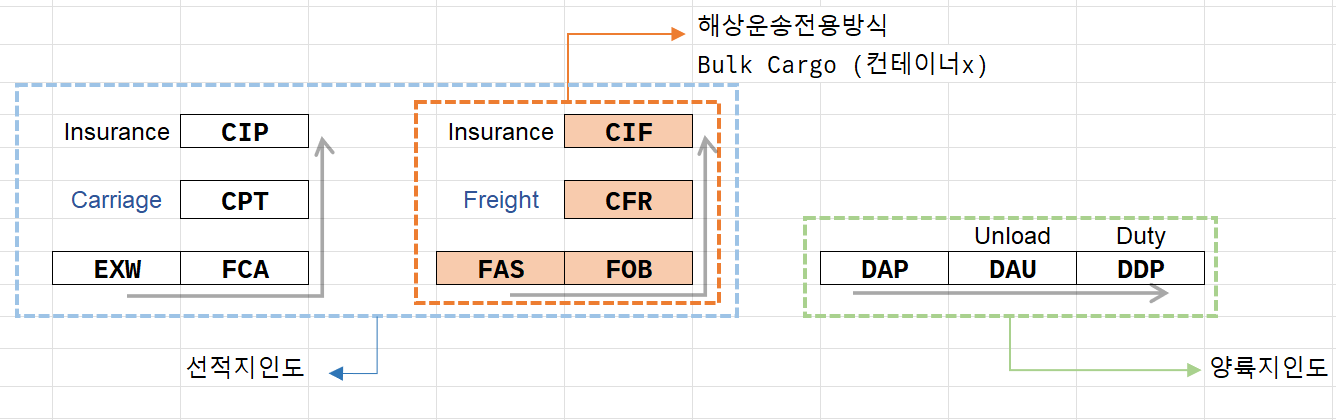Click the 양륙지인도 text label
This screenshot has height=420, width=1336.
click(x=1268, y=367)
